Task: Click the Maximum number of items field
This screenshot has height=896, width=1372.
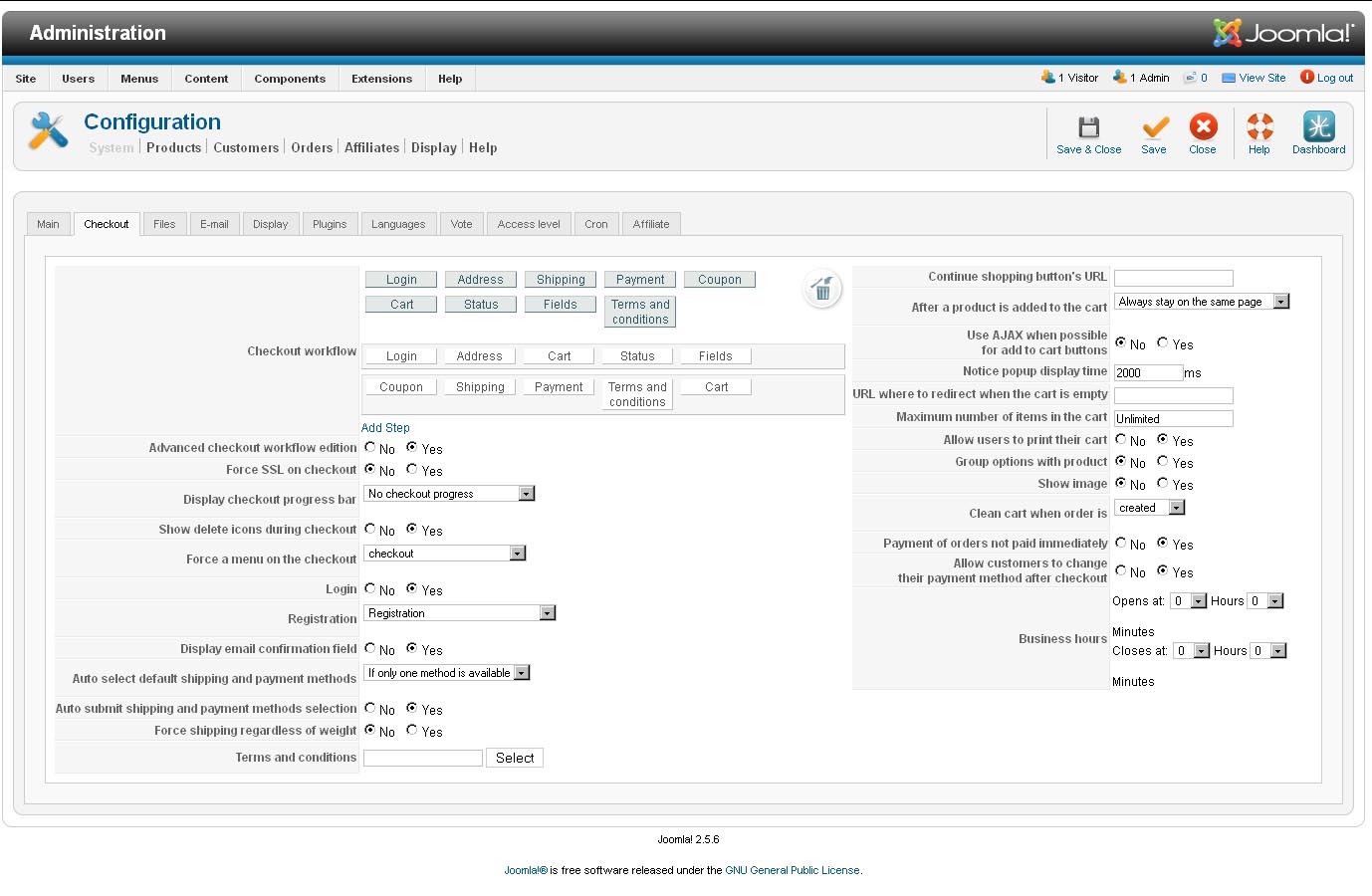Action: (x=1174, y=418)
